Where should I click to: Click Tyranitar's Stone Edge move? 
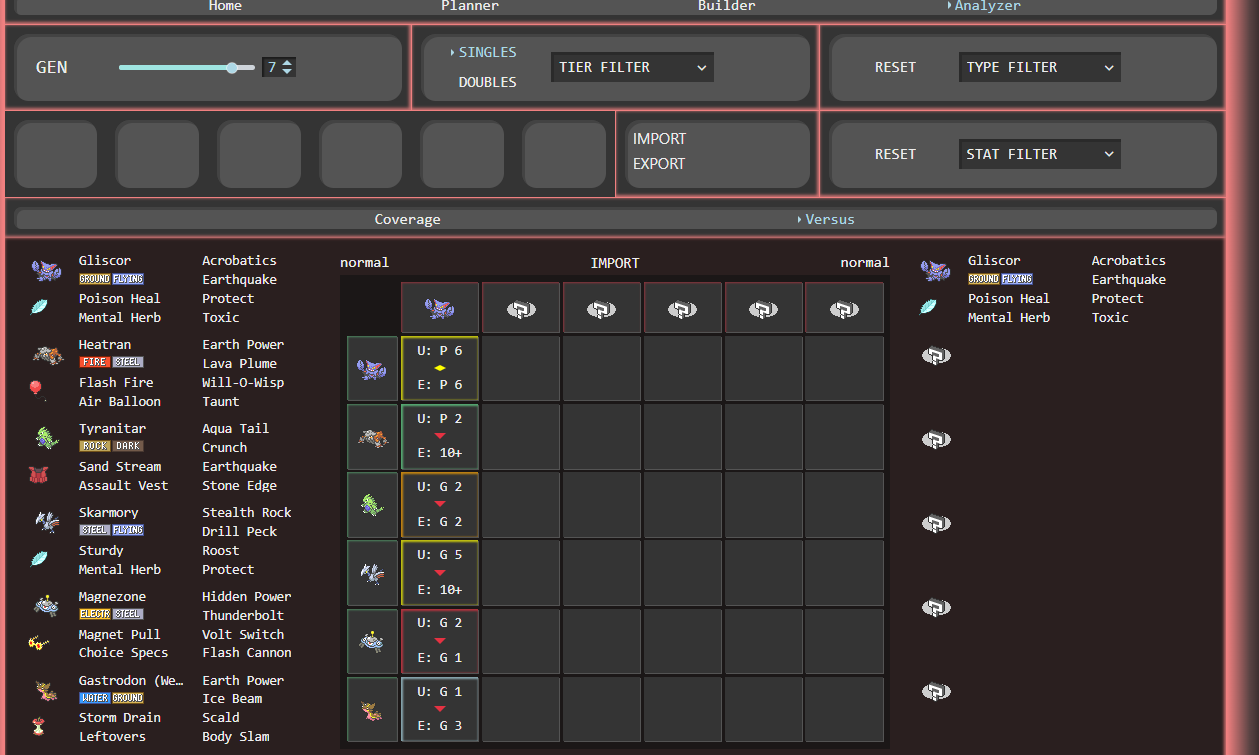point(239,485)
